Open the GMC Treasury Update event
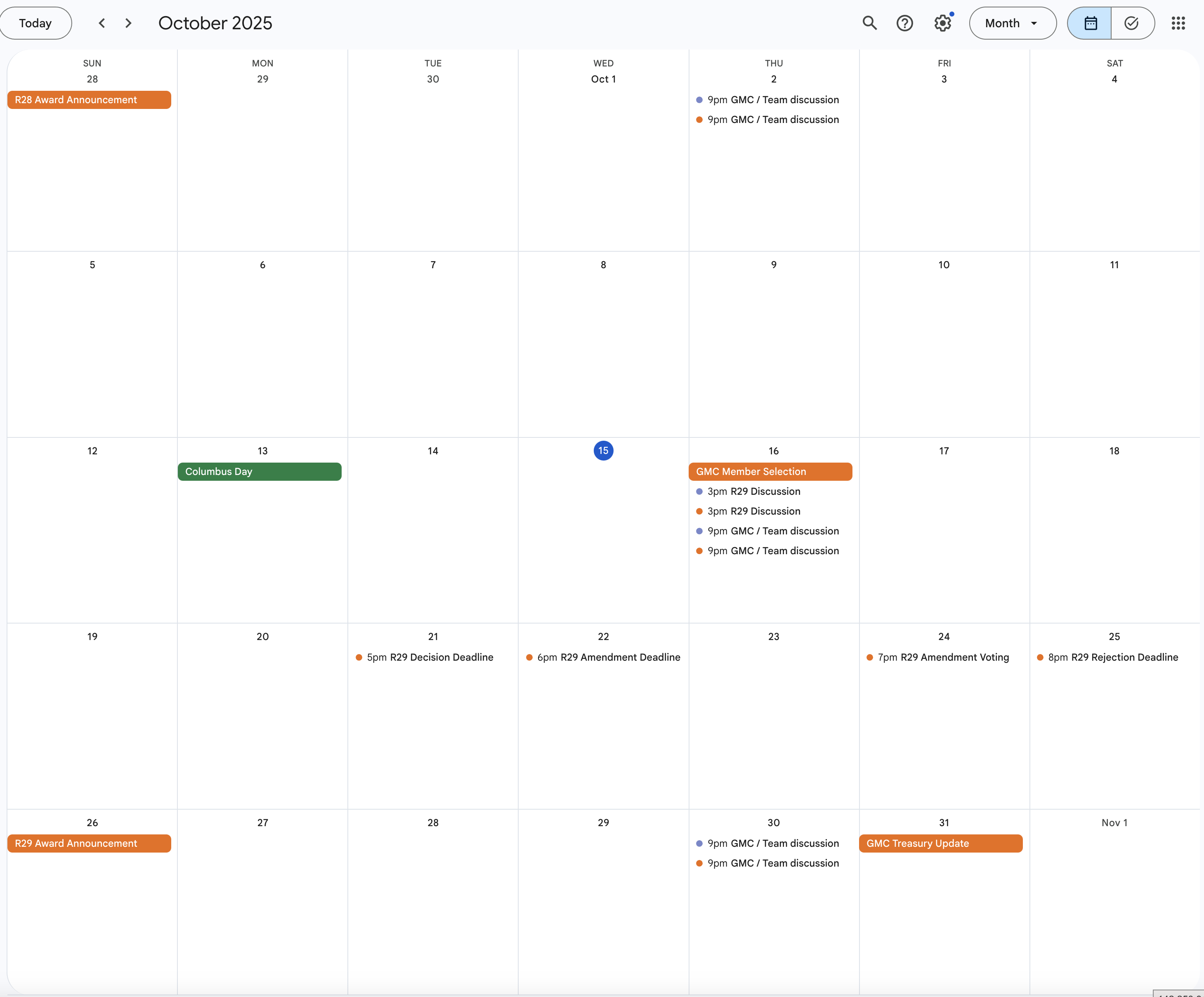 point(940,843)
